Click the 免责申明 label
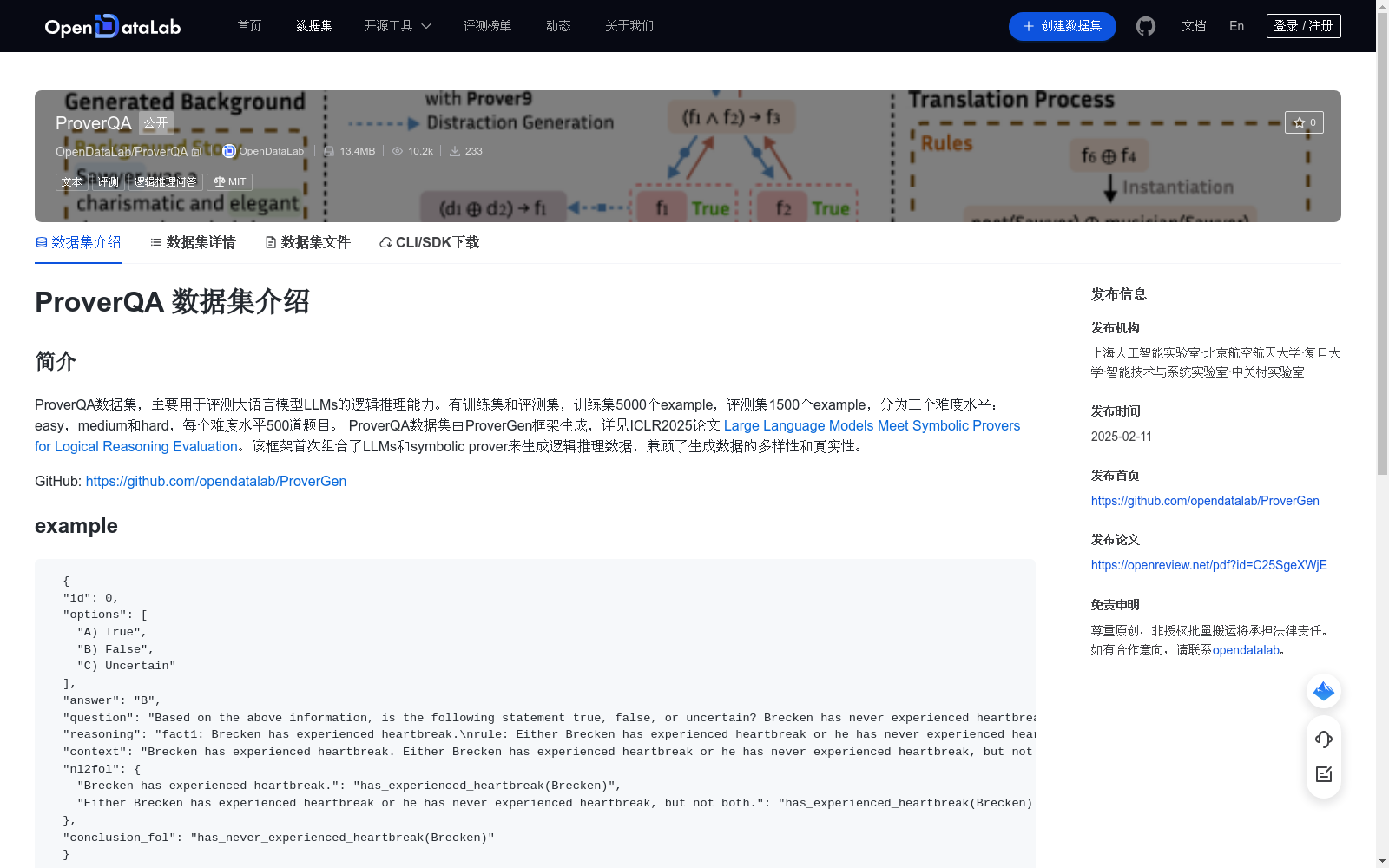1389x868 pixels. (1116, 605)
